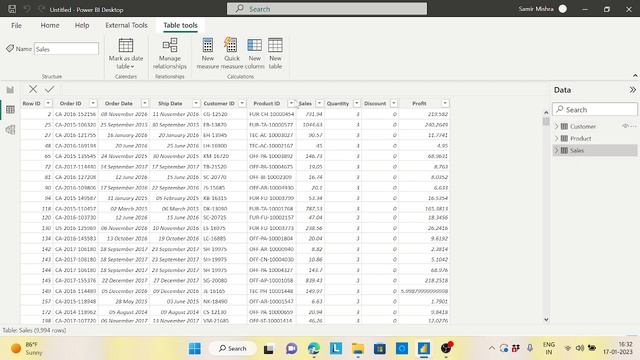Click taskbar Search box
This screenshot has height=360, width=640.
click(233, 348)
